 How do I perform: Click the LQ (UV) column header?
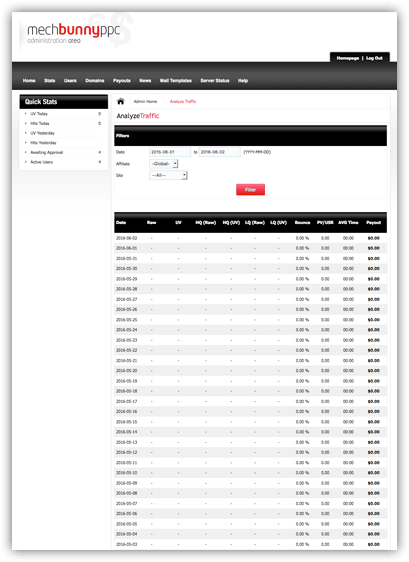pos(279,223)
